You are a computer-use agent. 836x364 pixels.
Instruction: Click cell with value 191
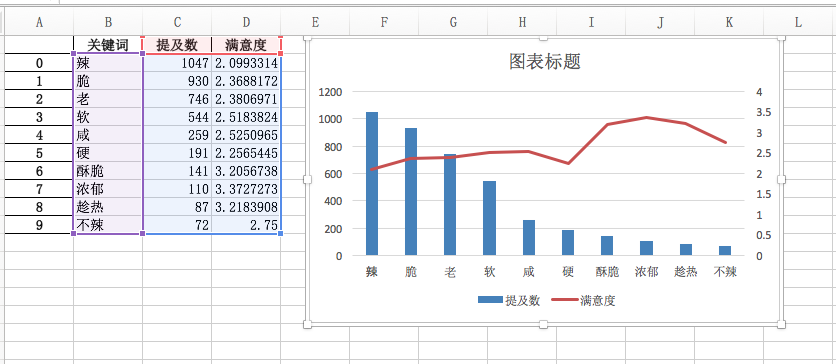[x=177, y=153]
